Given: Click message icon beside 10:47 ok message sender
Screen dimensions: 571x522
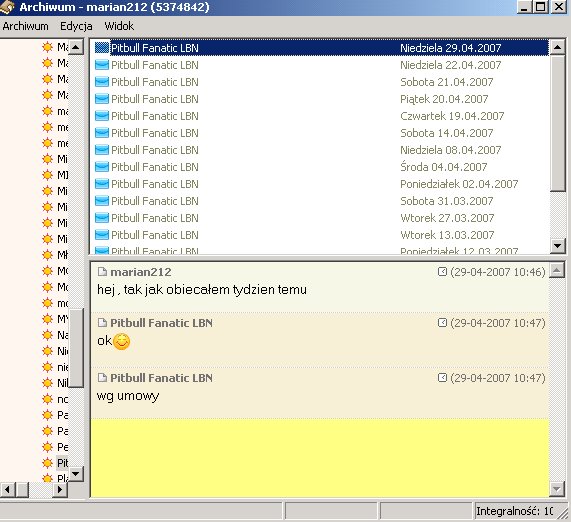Looking at the screenshot, I should coord(102,323).
